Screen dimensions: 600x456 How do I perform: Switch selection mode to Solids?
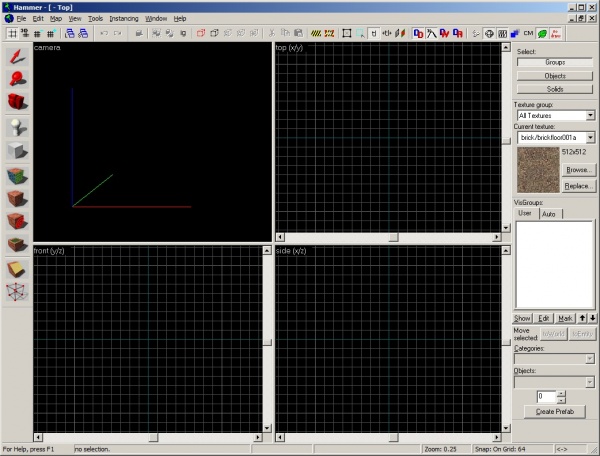[554, 89]
